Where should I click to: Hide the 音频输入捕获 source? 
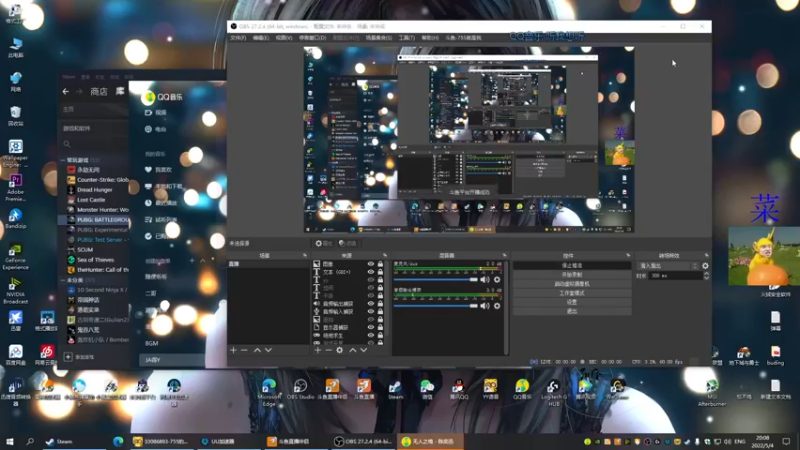click(x=371, y=311)
